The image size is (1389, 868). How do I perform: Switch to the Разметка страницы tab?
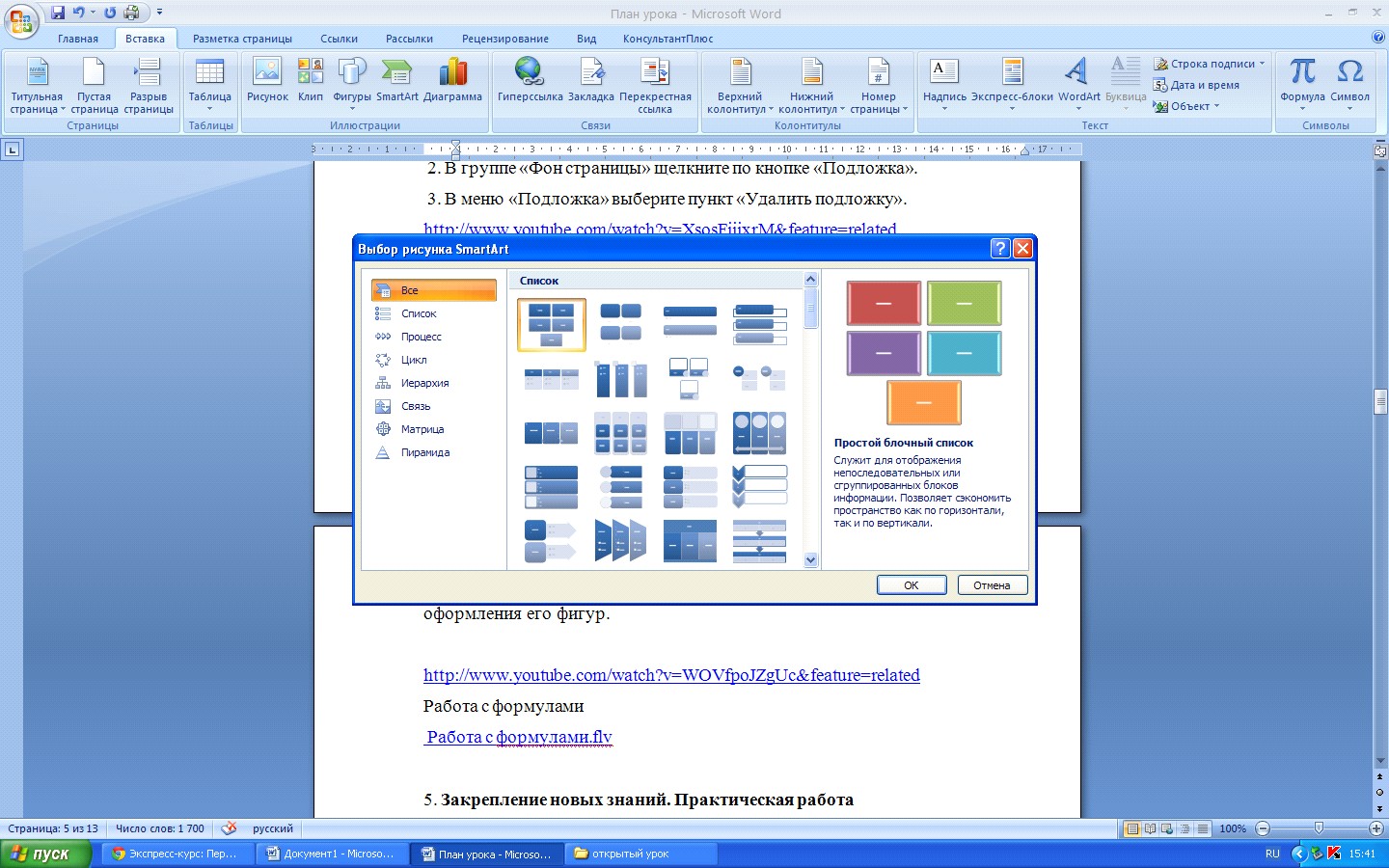coord(242,39)
